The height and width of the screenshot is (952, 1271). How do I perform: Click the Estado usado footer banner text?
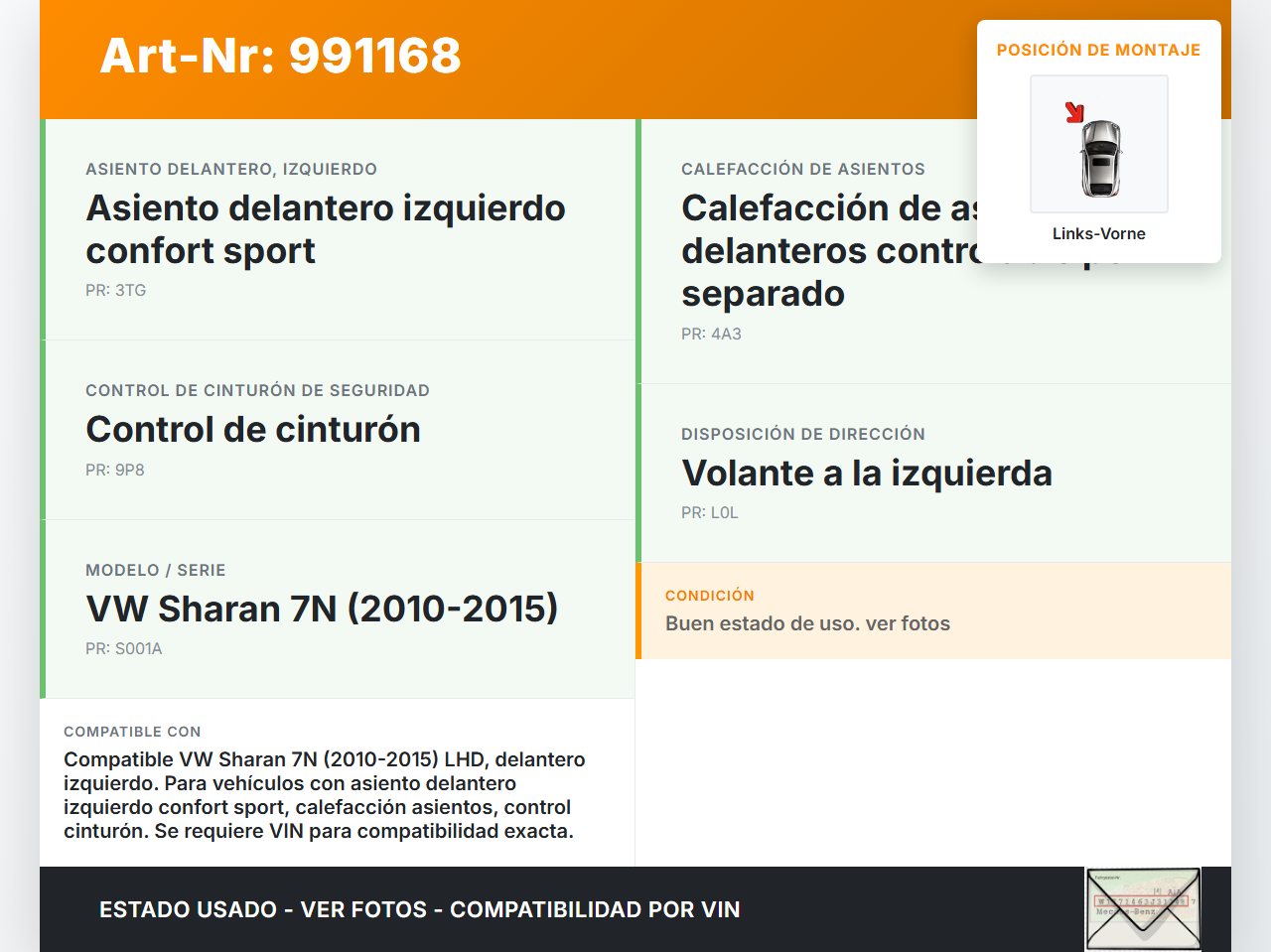[419, 909]
